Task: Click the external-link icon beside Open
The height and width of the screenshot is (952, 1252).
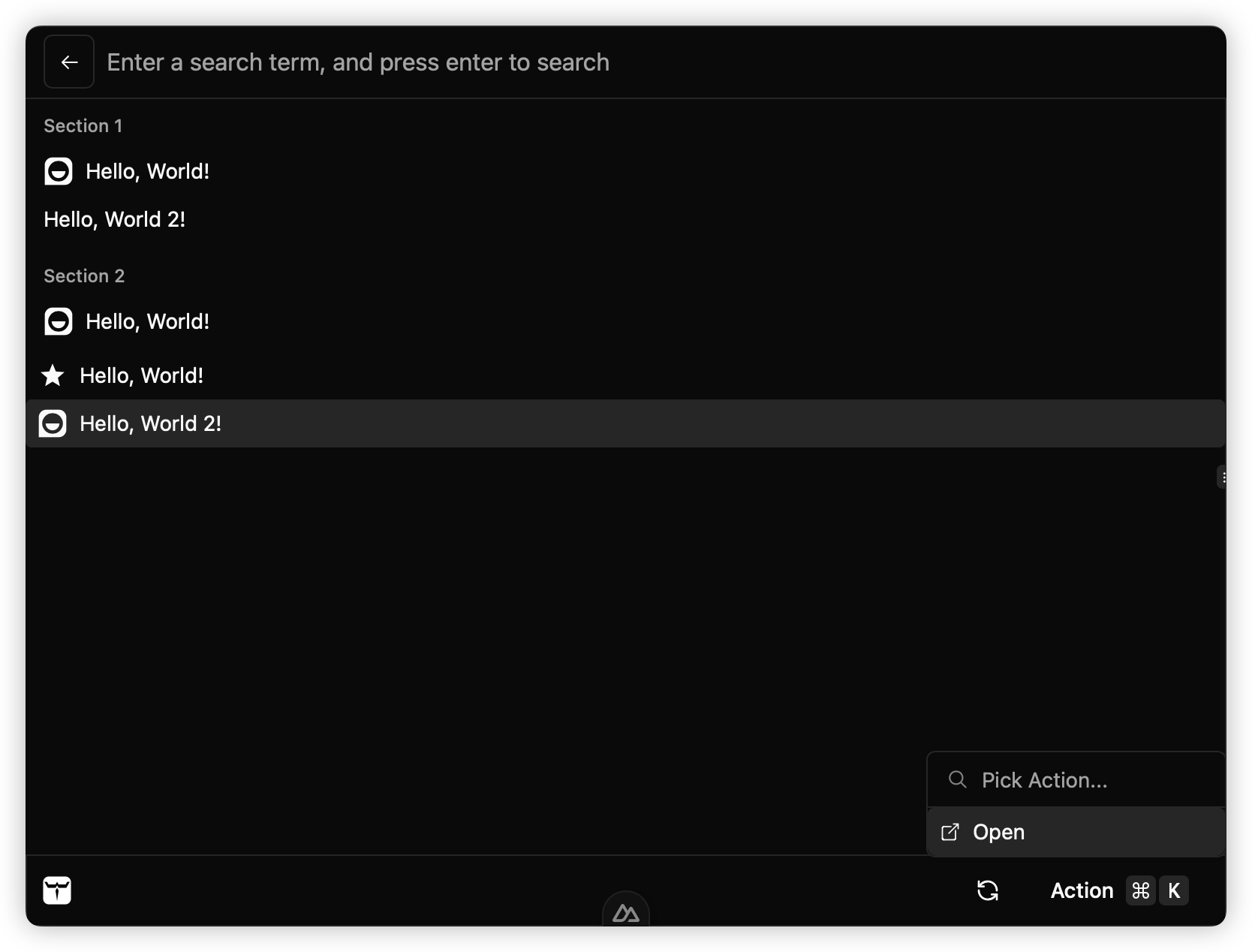Action: (950, 832)
